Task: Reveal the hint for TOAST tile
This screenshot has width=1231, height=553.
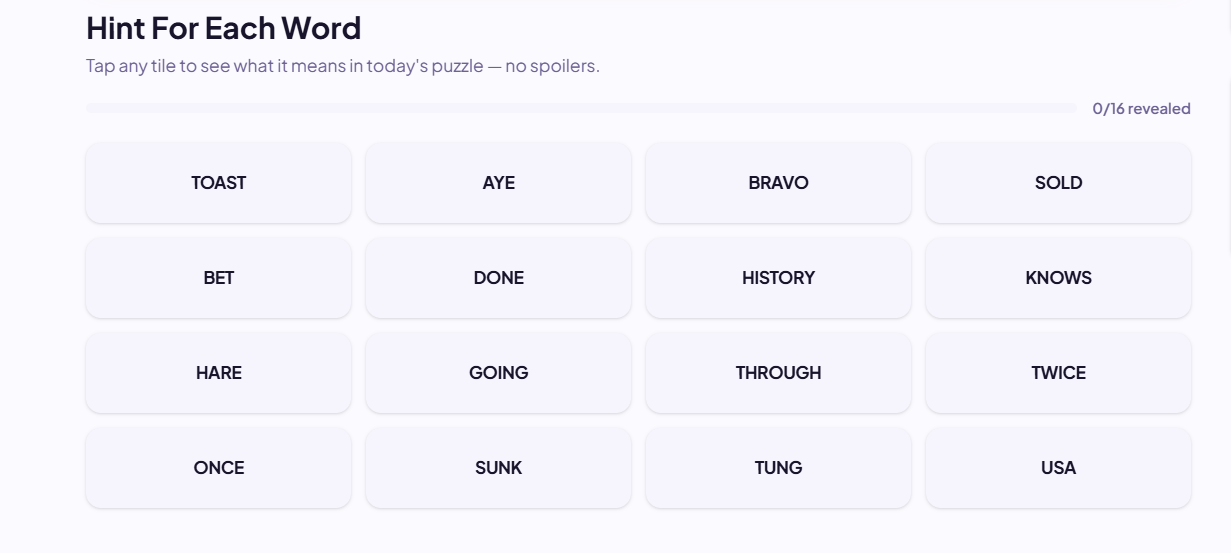Action: (218, 182)
